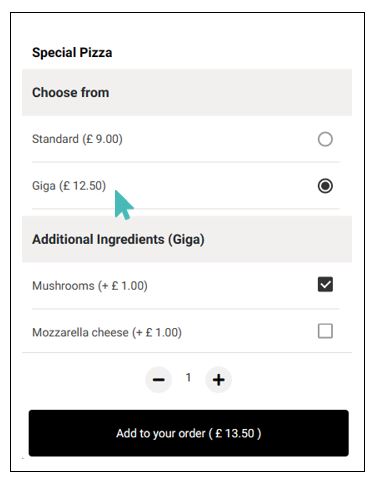
Task: Uncheck the Mushrooms ingredient checkbox
Action: (x=325, y=284)
